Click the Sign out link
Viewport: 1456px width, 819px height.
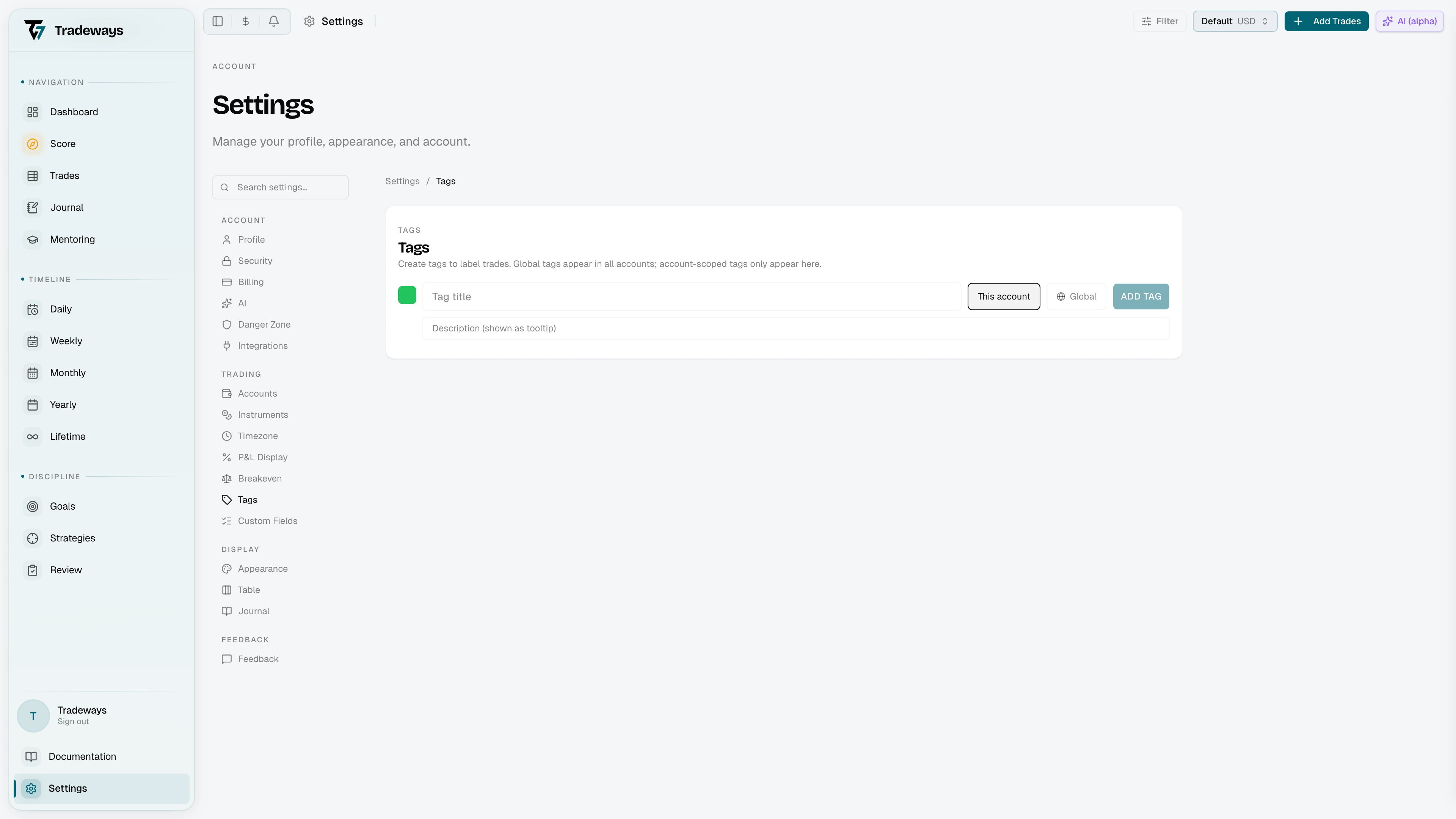[73, 722]
